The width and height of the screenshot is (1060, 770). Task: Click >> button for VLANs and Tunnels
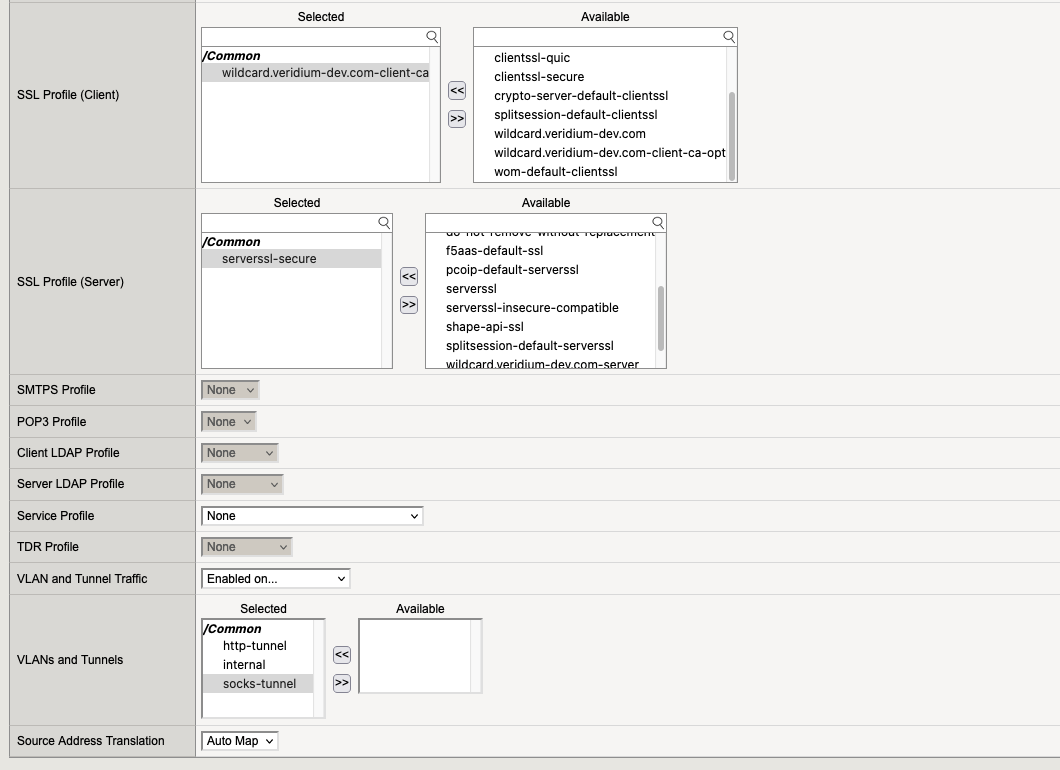pos(342,683)
